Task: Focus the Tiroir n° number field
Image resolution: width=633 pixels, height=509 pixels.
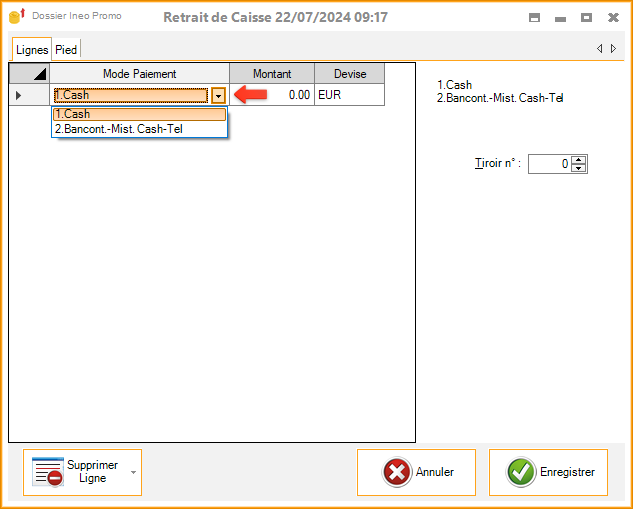Action: (x=550, y=164)
